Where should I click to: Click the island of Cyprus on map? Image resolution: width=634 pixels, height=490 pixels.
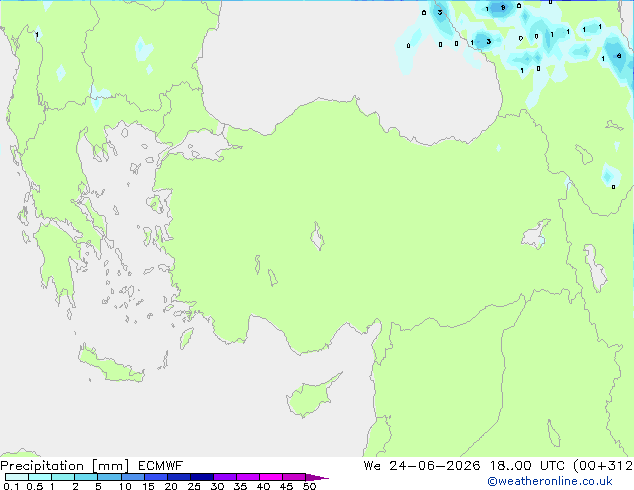[x=309, y=397]
